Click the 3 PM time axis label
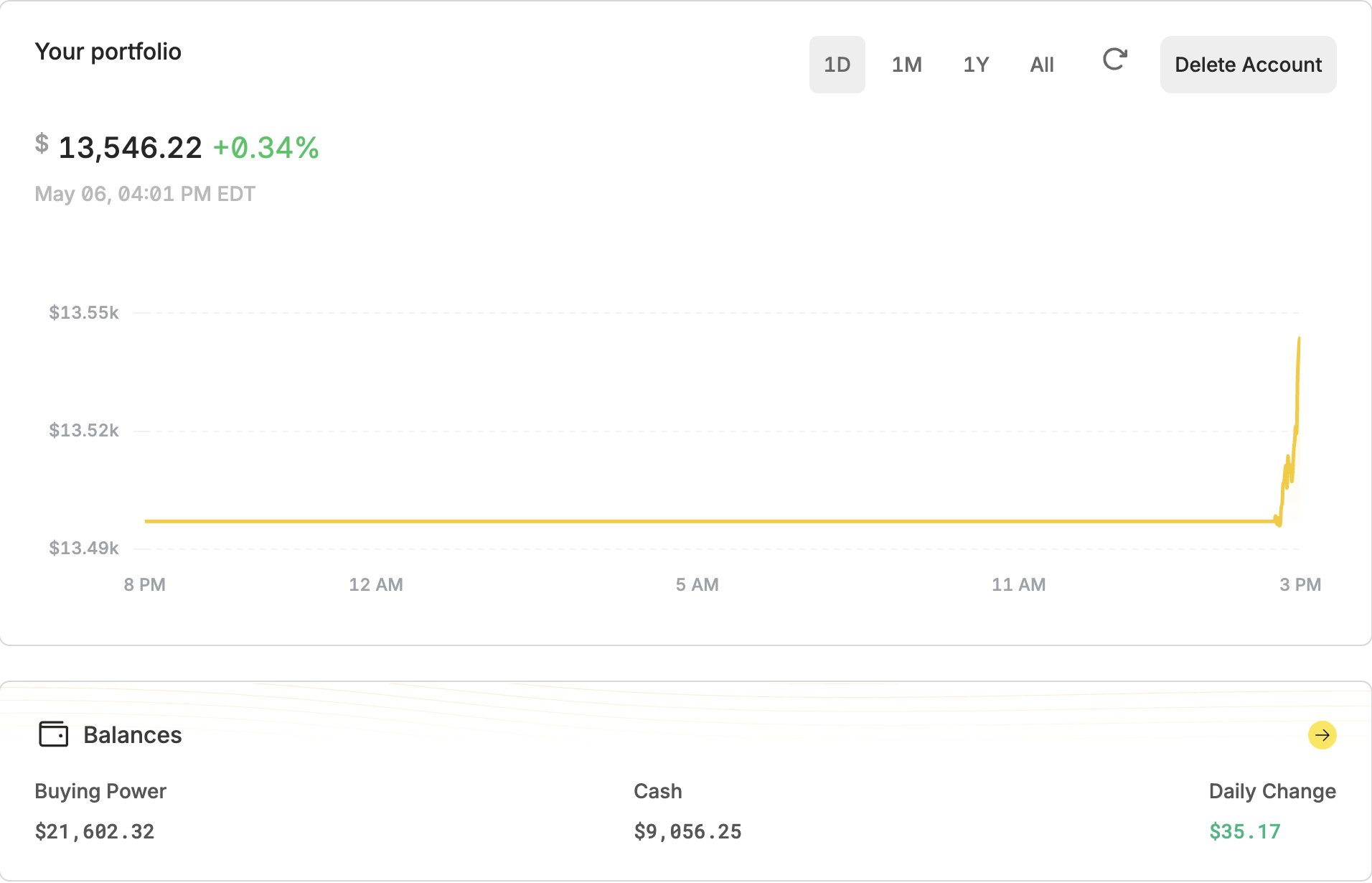Viewport: 1372px width, 883px height. click(x=1300, y=584)
